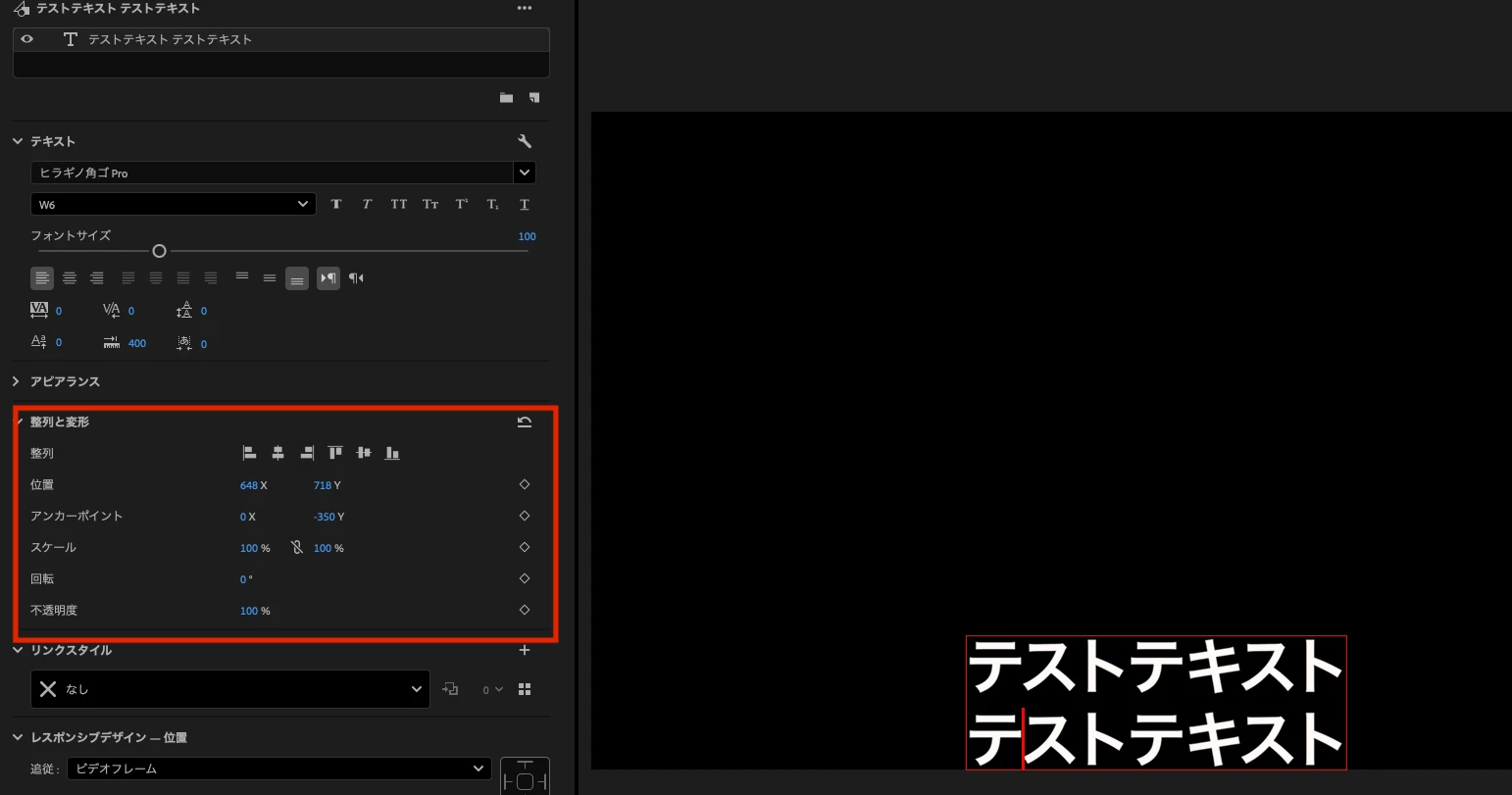Click the text box in the program monitor
1512x795 pixels.
tap(1156, 703)
